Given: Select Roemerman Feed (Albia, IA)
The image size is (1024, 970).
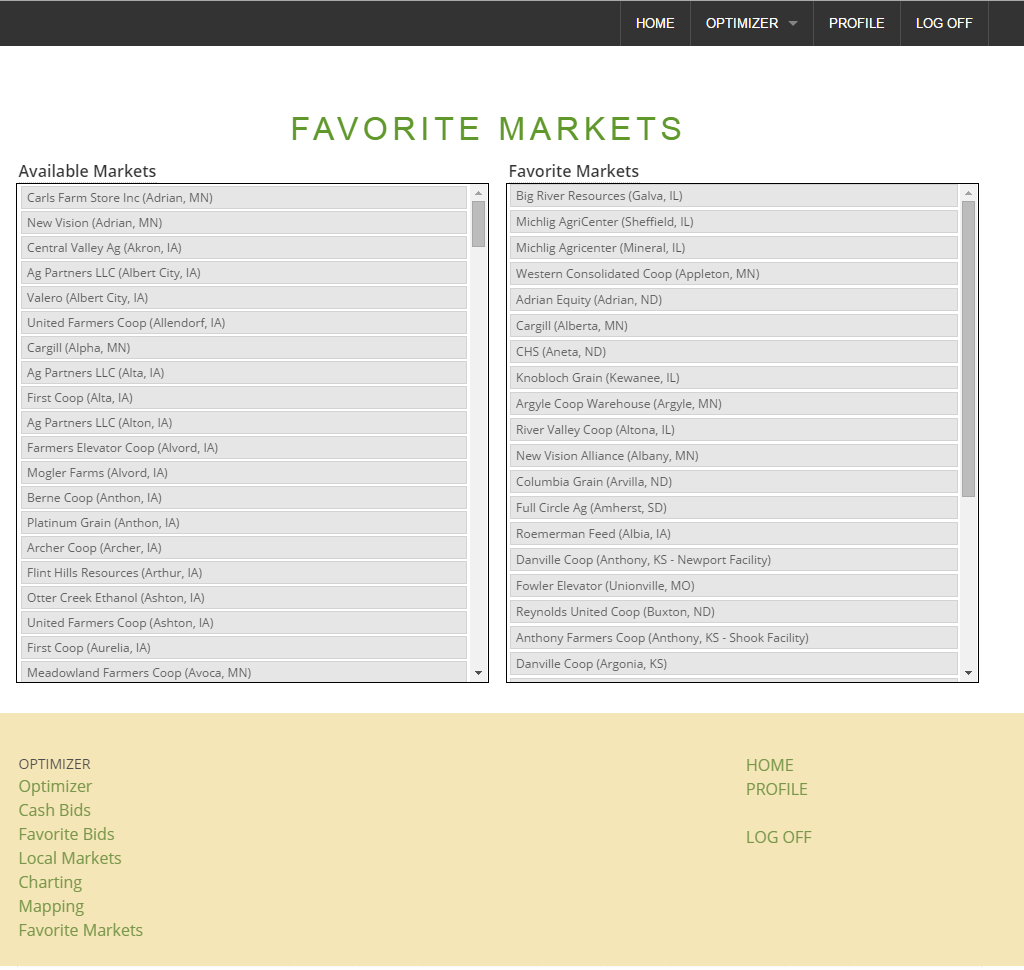Looking at the screenshot, I should [x=734, y=534].
